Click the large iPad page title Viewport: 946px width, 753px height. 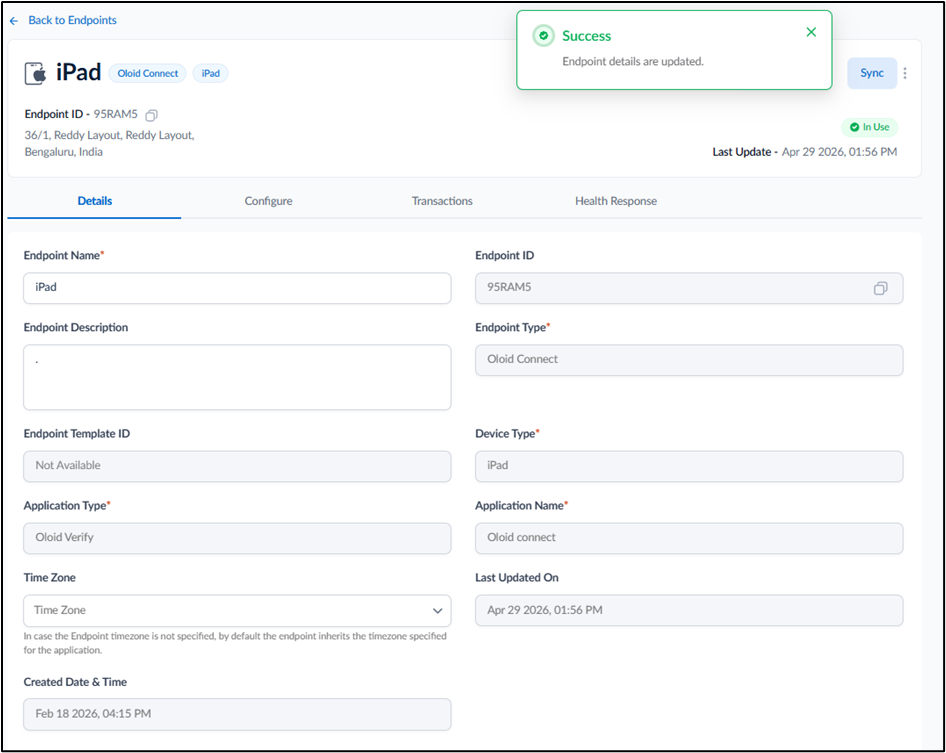78,72
